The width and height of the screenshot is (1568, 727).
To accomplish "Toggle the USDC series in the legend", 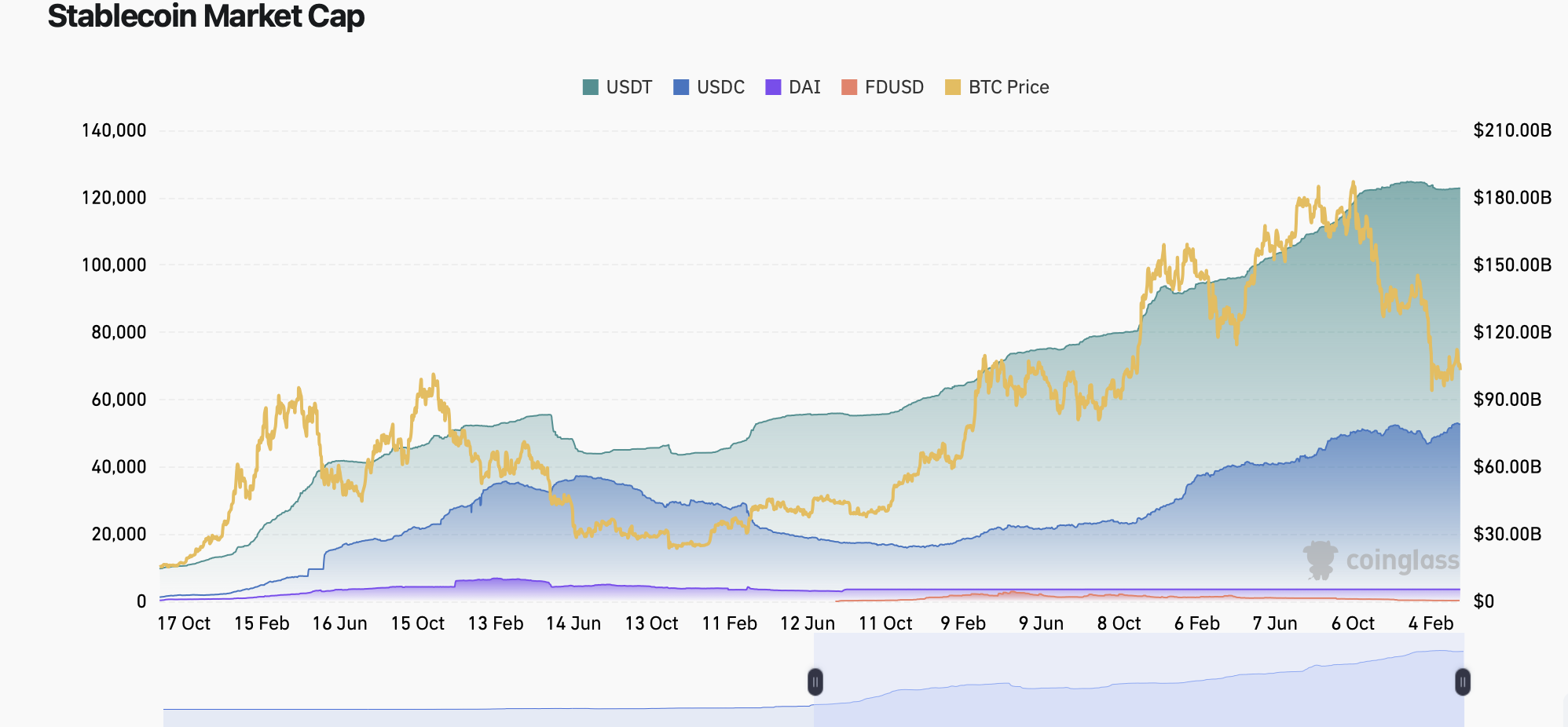I will (720, 87).
